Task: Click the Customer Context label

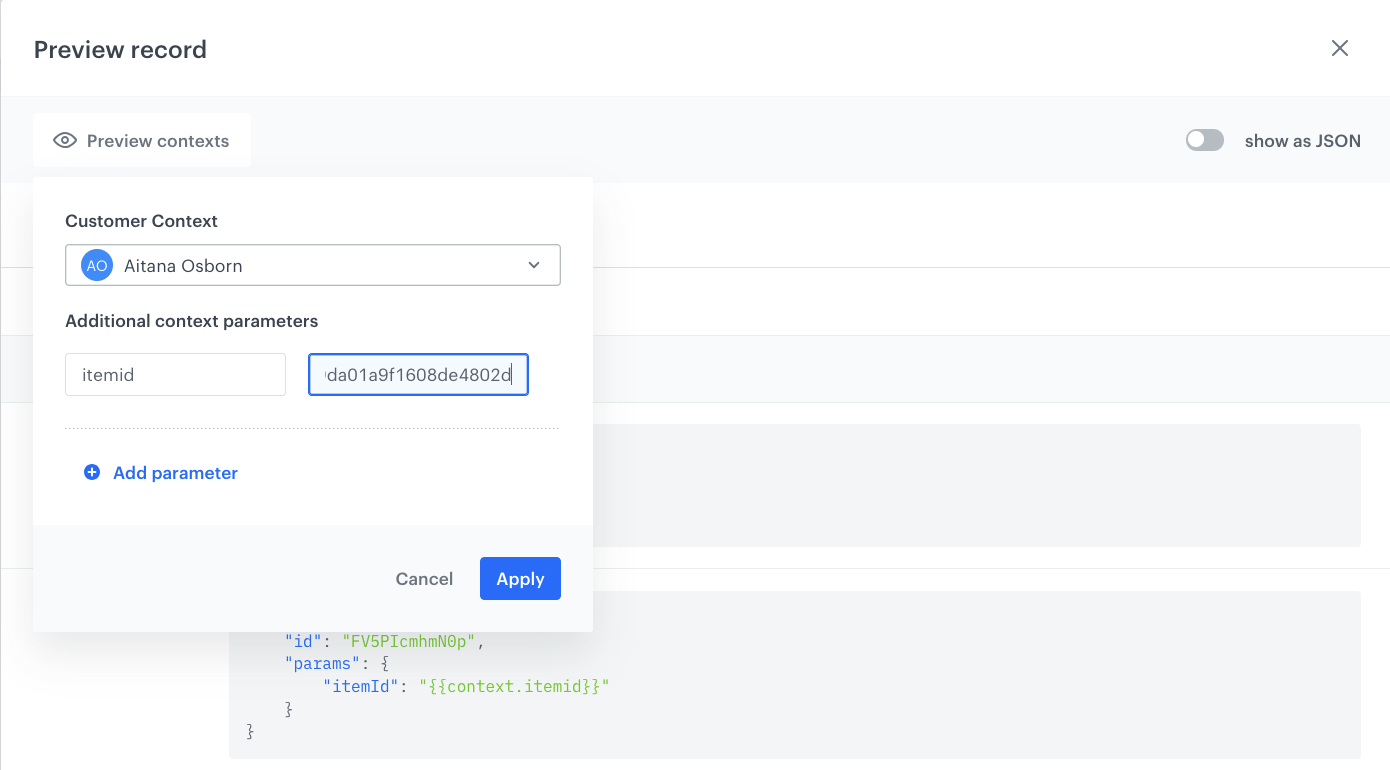Action: click(x=141, y=221)
